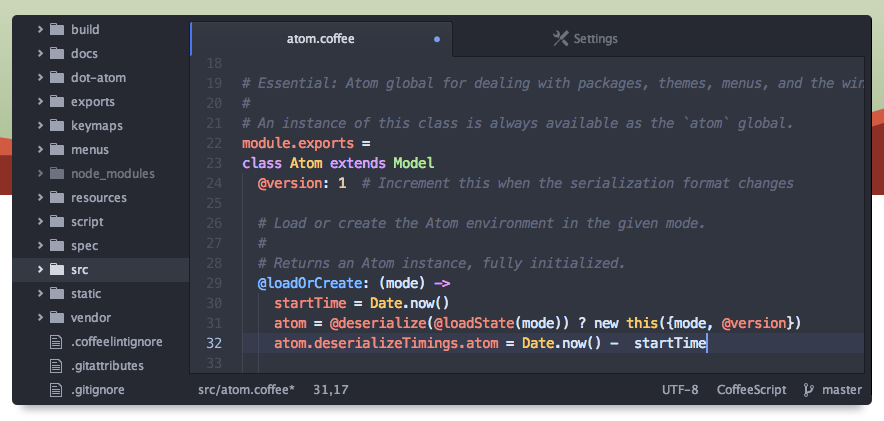Image resolution: width=884 pixels, height=421 pixels.
Task: Click the build folder icon
Action: 57,30
